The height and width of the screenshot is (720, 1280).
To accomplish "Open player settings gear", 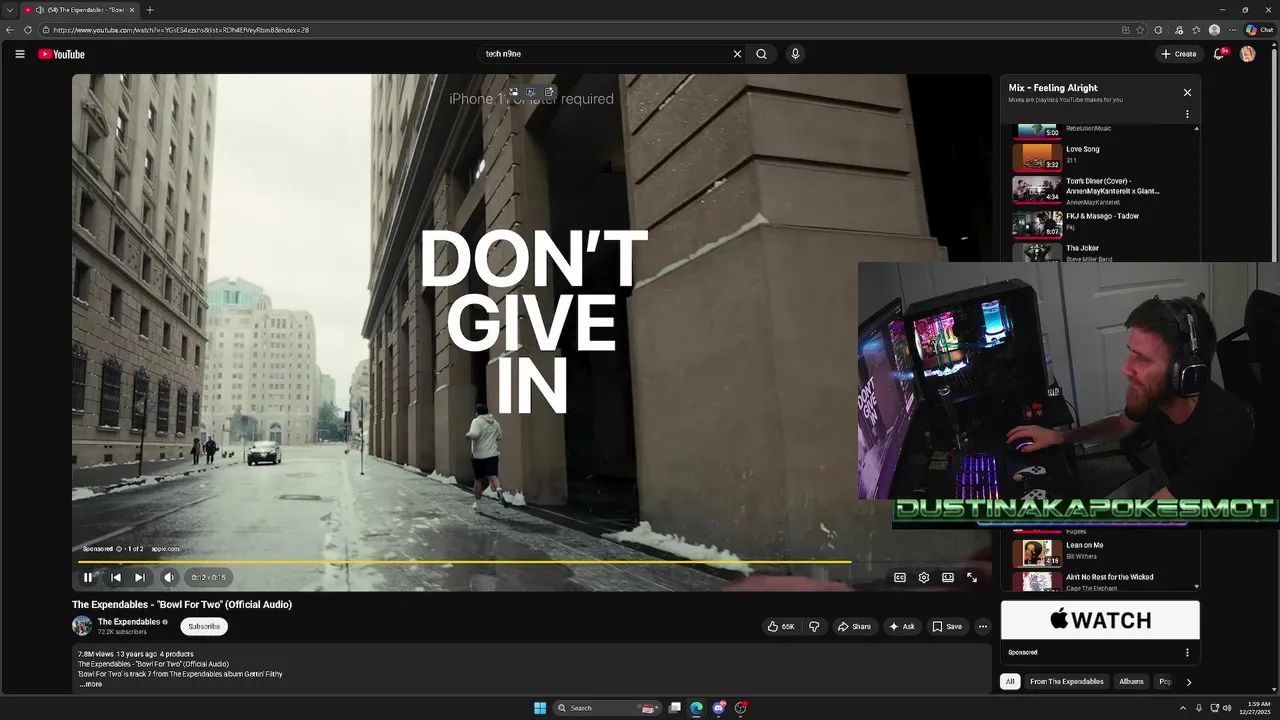I will coord(924,577).
